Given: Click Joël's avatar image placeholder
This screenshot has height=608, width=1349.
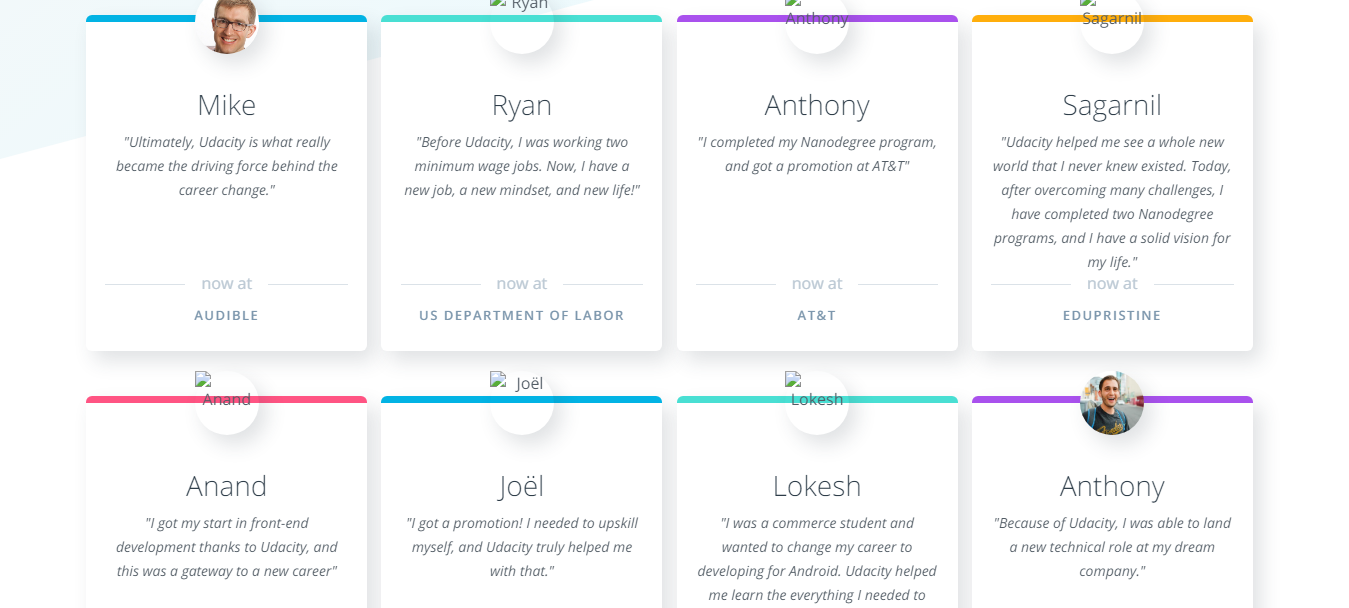Looking at the screenshot, I should click(521, 401).
